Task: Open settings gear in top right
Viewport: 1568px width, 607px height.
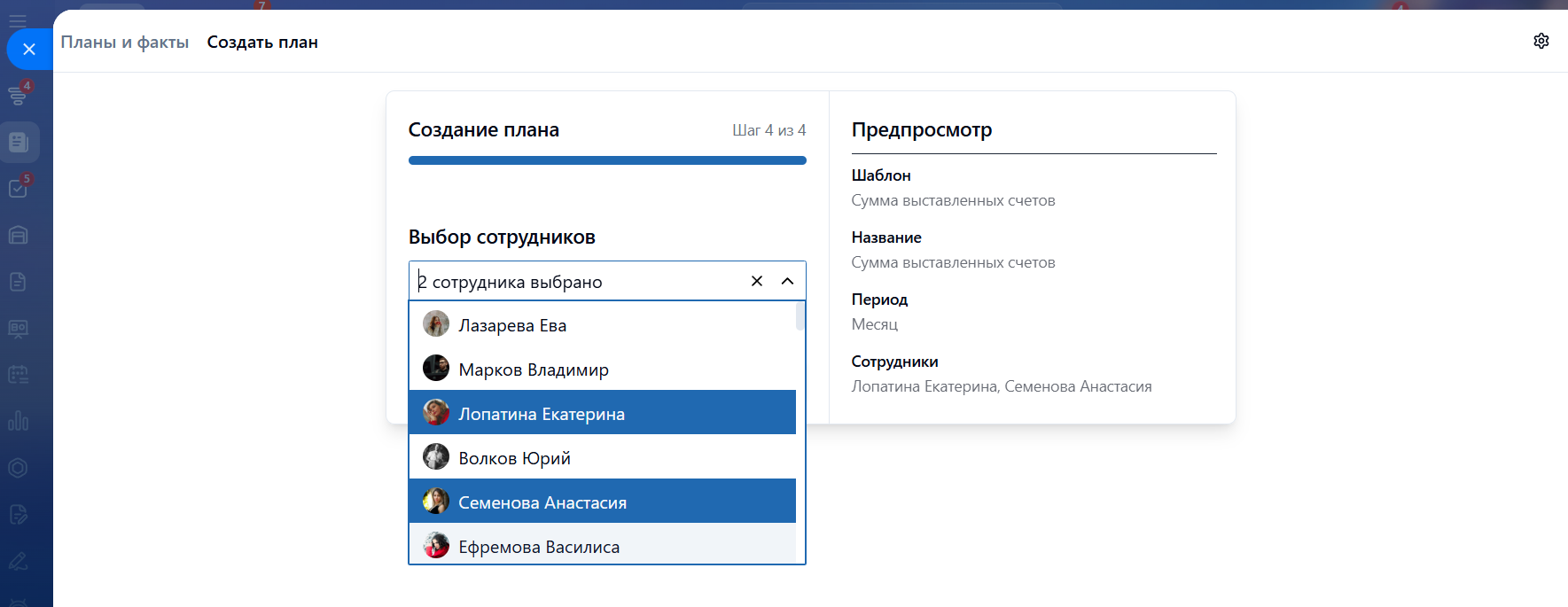Action: [x=1541, y=41]
